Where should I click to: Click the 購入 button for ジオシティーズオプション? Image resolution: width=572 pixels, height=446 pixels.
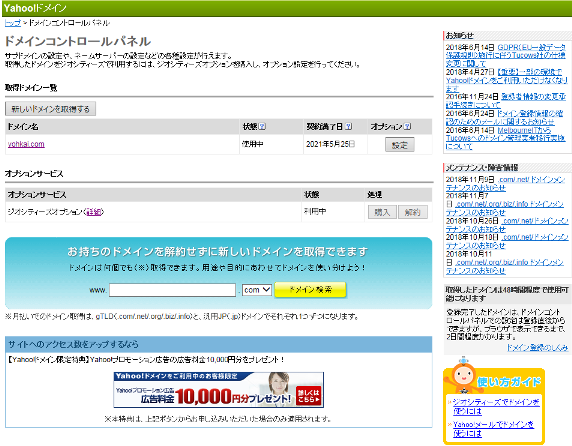[382, 212]
